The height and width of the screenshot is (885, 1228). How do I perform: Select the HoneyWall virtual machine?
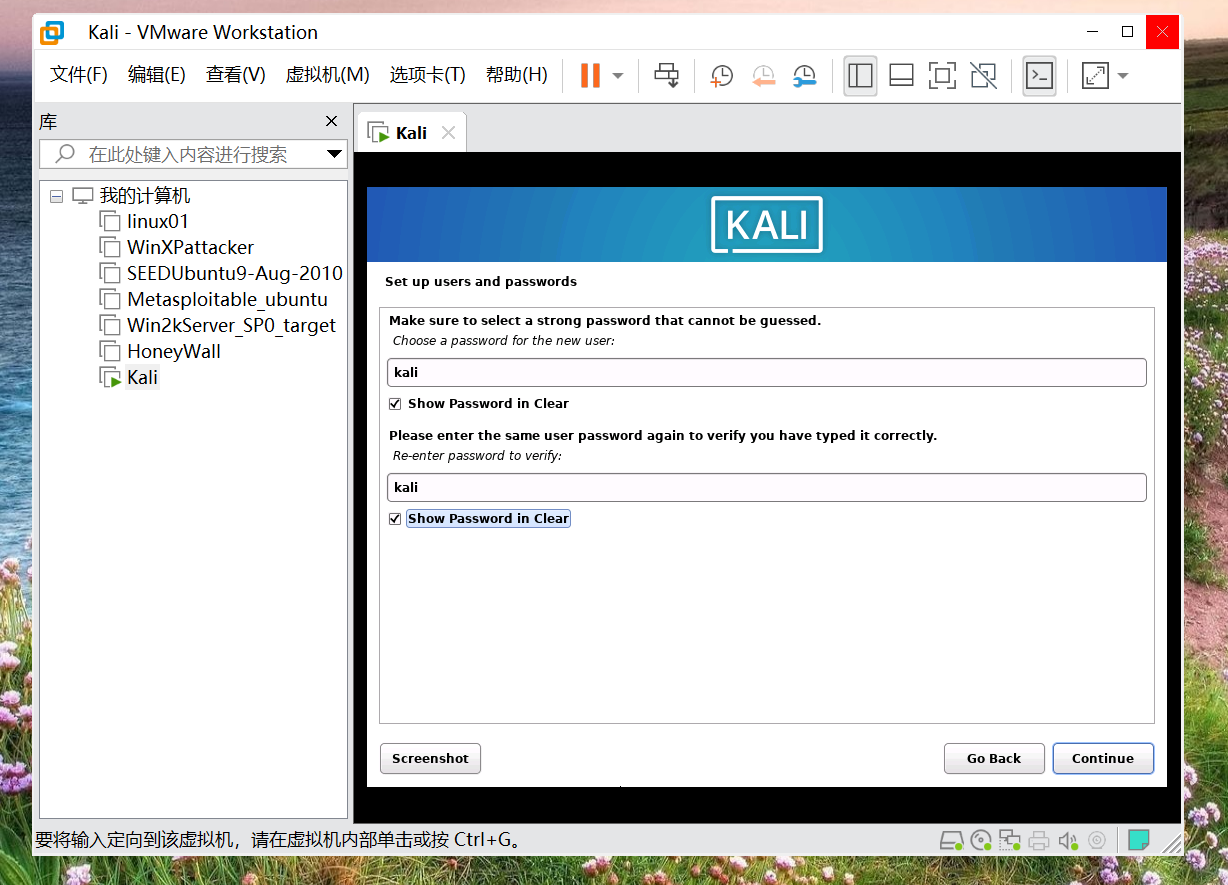[174, 352]
